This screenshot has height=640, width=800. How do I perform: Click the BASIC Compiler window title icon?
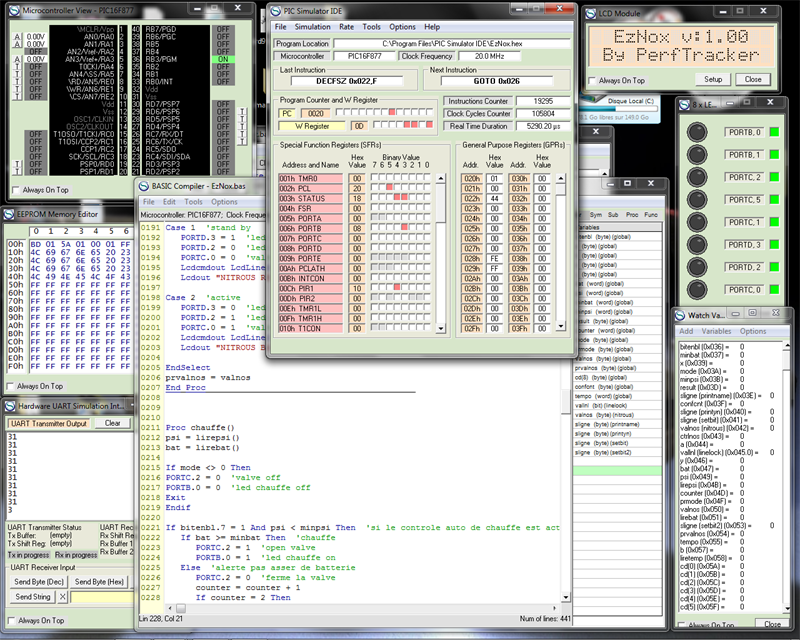coord(143,186)
